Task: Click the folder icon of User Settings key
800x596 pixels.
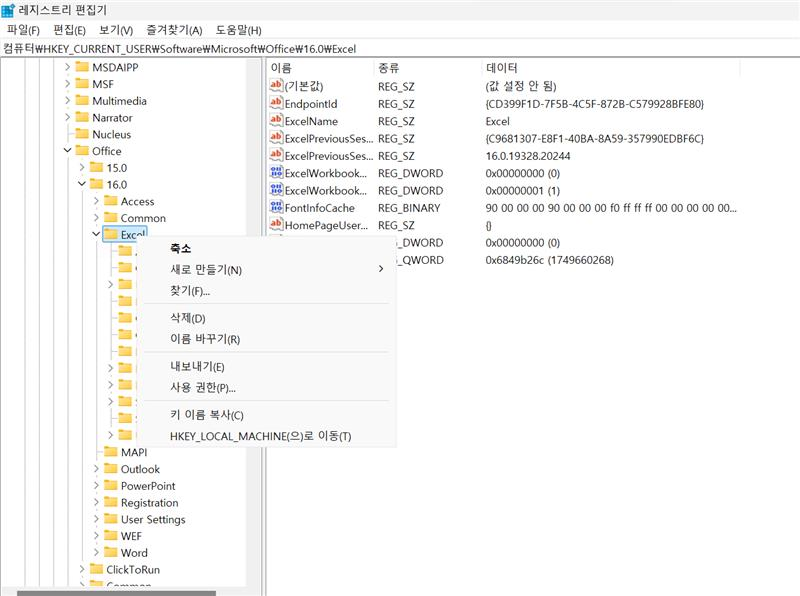Action: (x=111, y=519)
